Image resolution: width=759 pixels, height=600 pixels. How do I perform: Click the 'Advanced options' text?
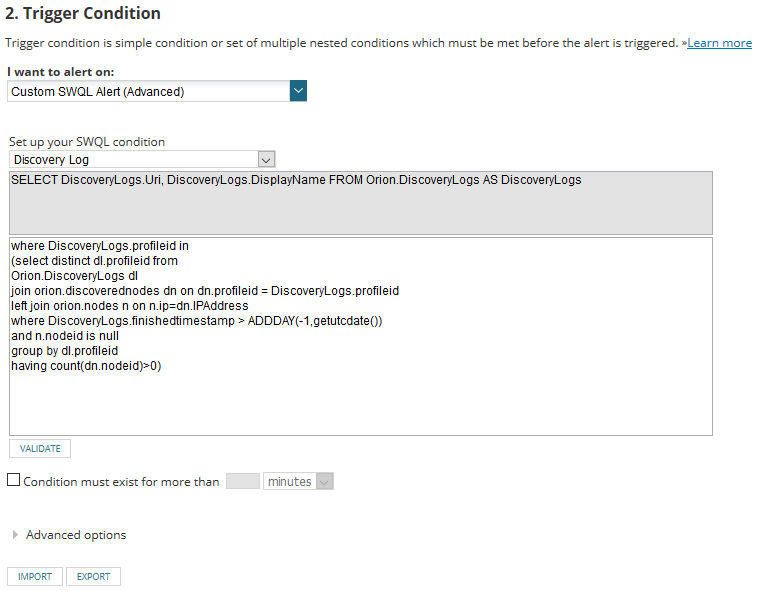coord(76,535)
